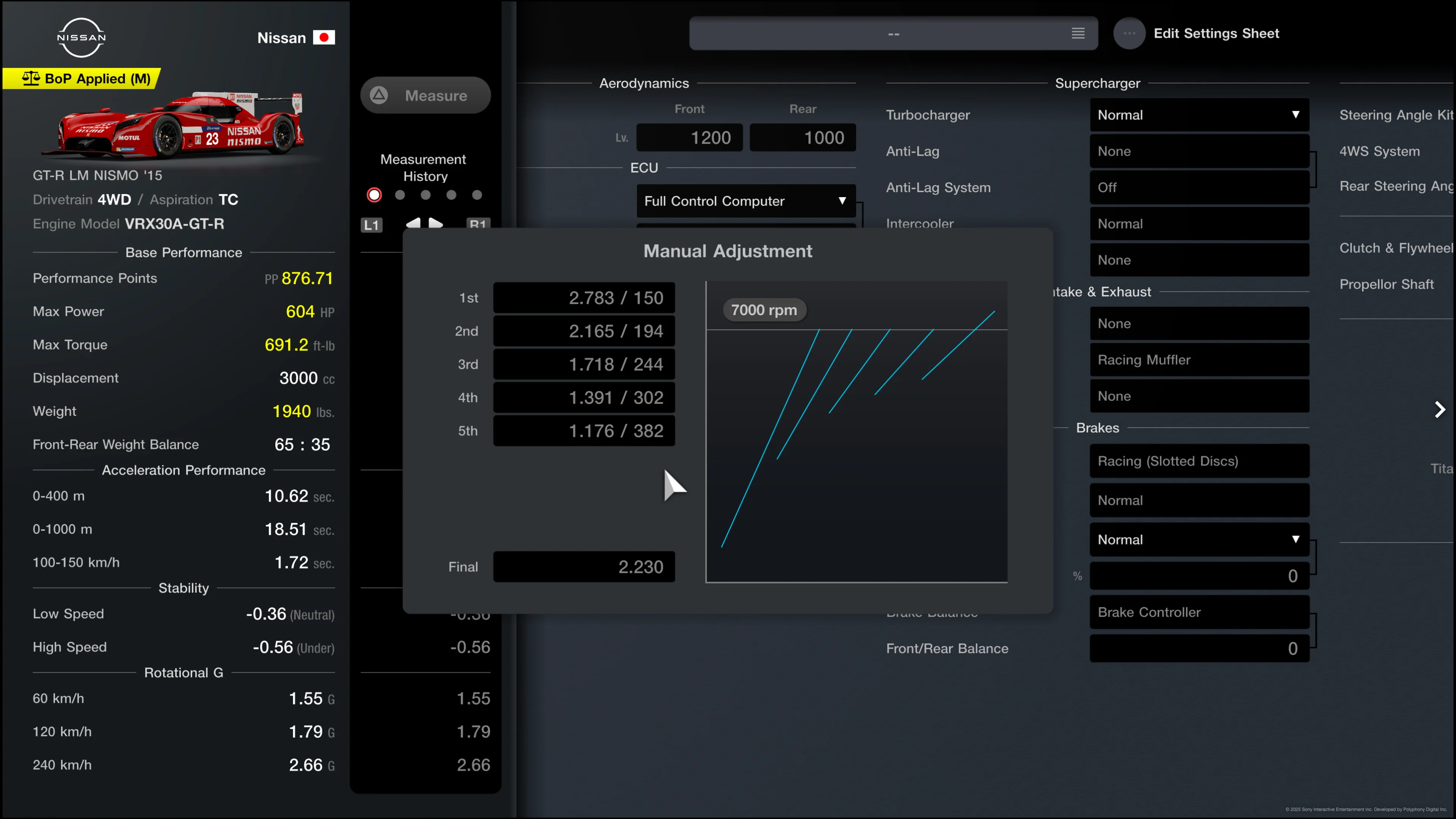The width and height of the screenshot is (1456, 819).
Task: Edit 1st gear ratio 2.783 / 150
Action: pyautogui.click(x=584, y=298)
